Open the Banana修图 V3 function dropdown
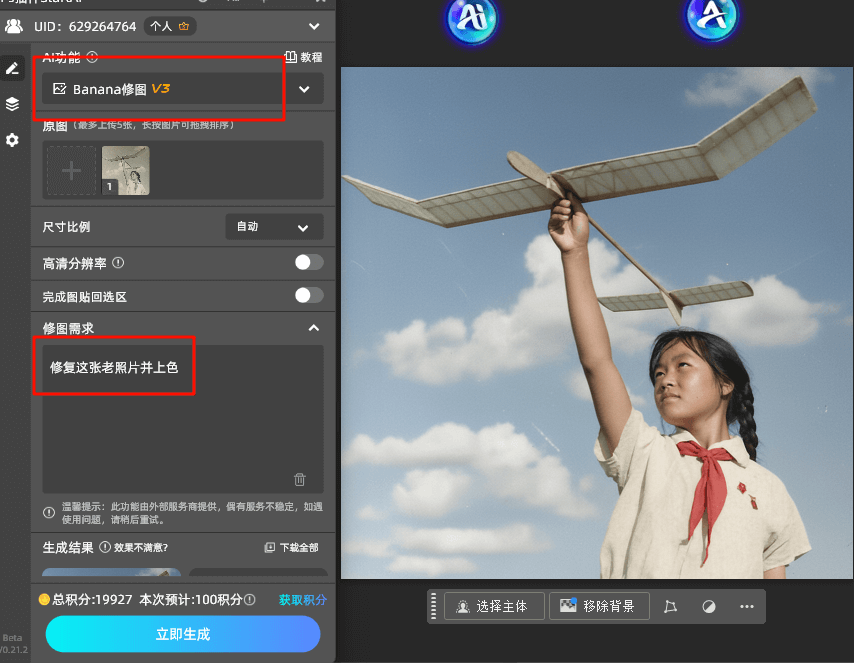Screen dimensions: 854x663 [x=182, y=89]
